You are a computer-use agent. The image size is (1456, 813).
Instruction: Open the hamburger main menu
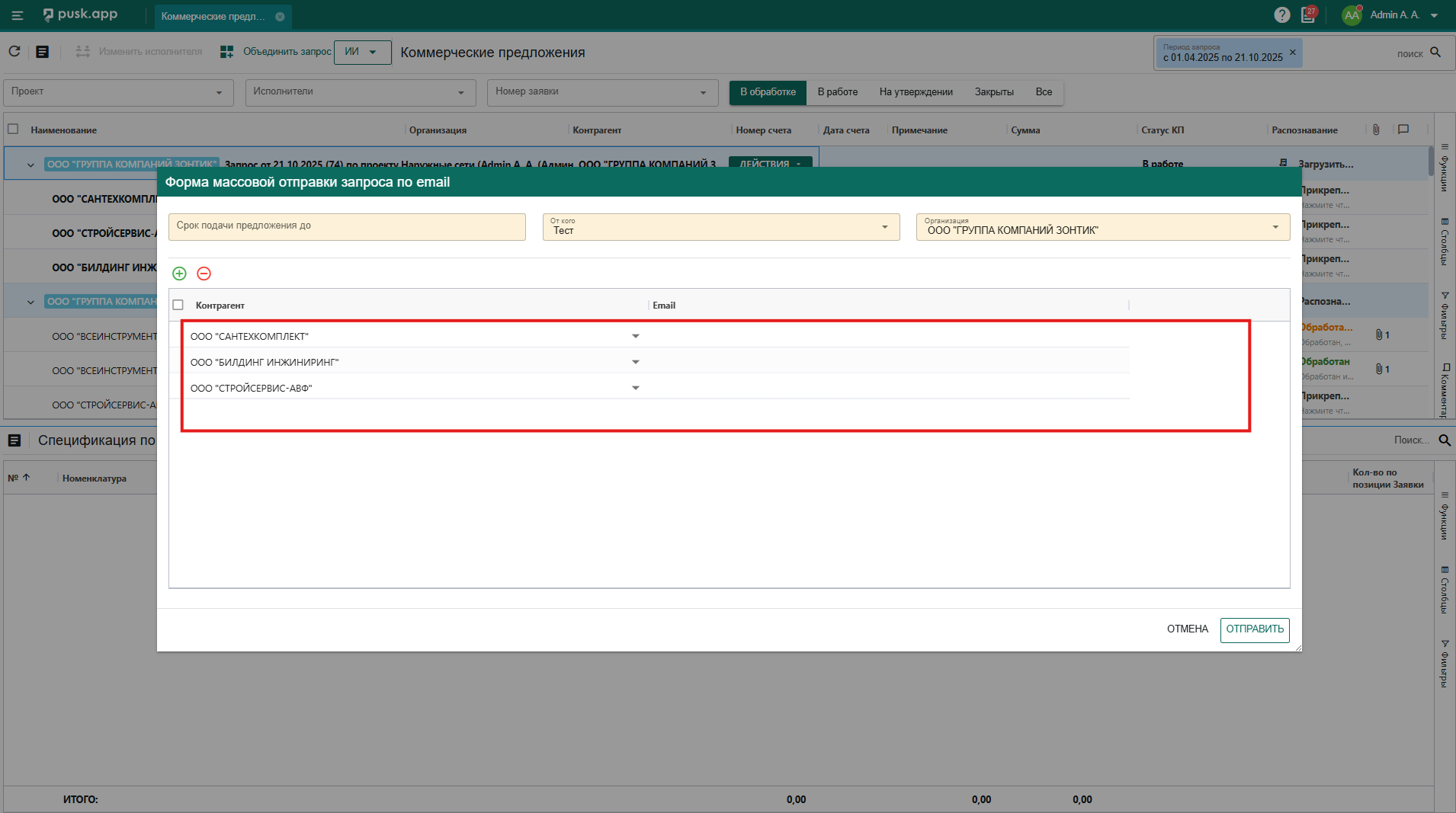(x=18, y=15)
